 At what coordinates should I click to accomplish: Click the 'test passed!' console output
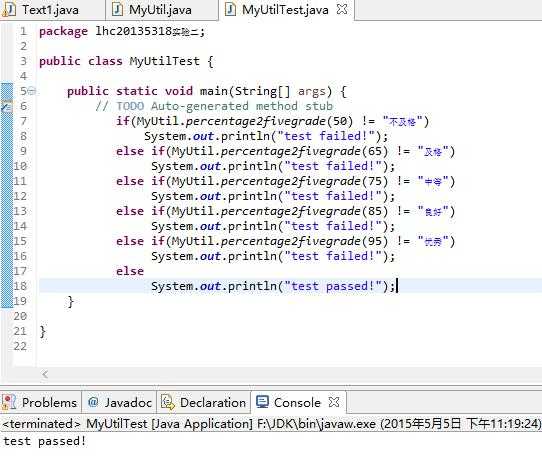pyautogui.click(x=44, y=441)
